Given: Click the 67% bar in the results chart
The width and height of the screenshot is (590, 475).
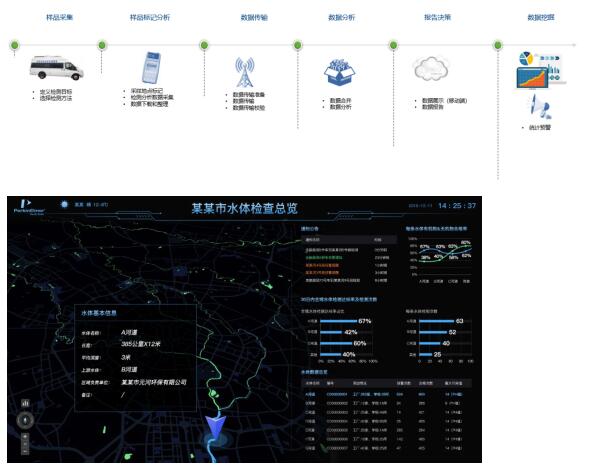Looking at the screenshot, I should (x=338, y=321).
